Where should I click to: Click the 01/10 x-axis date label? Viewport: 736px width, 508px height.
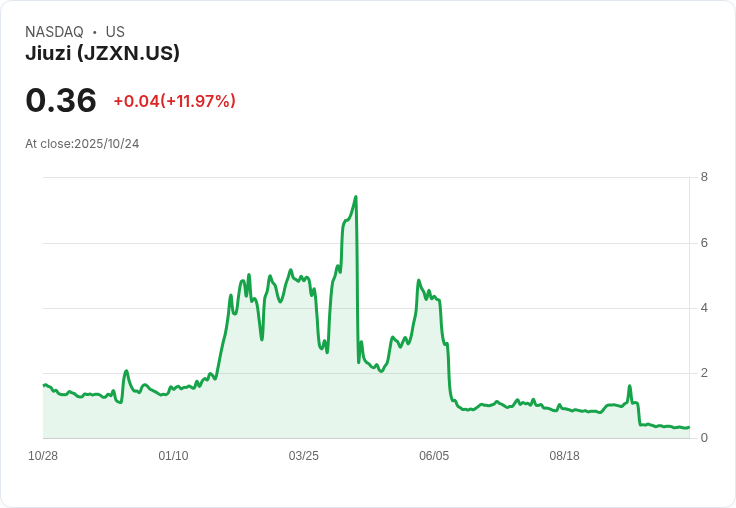[x=173, y=456]
